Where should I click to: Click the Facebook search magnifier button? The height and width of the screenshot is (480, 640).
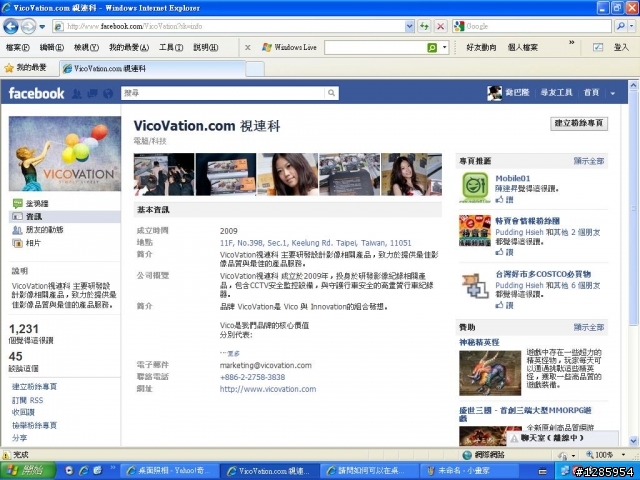331,93
